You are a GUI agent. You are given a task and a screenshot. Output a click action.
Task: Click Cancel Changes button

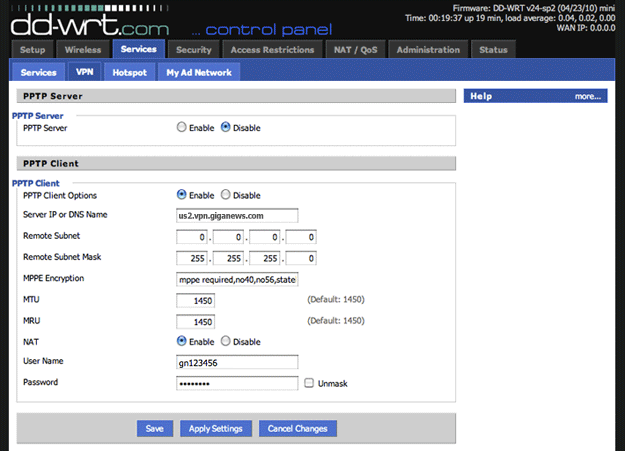298,428
